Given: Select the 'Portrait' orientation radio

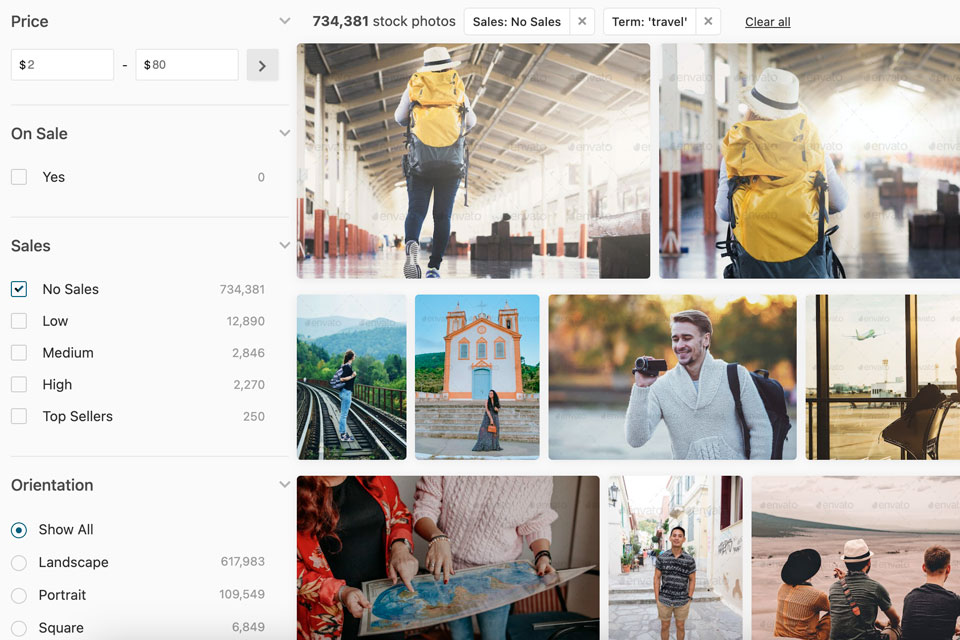Looking at the screenshot, I should [19, 595].
